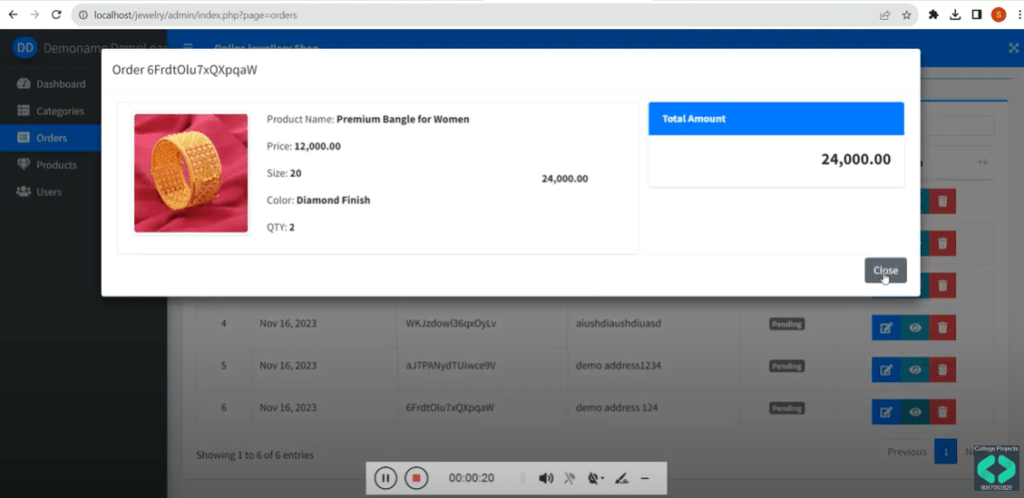Open the annotation pen tool
Screen dimensions: 1024x498
(622, 478)
